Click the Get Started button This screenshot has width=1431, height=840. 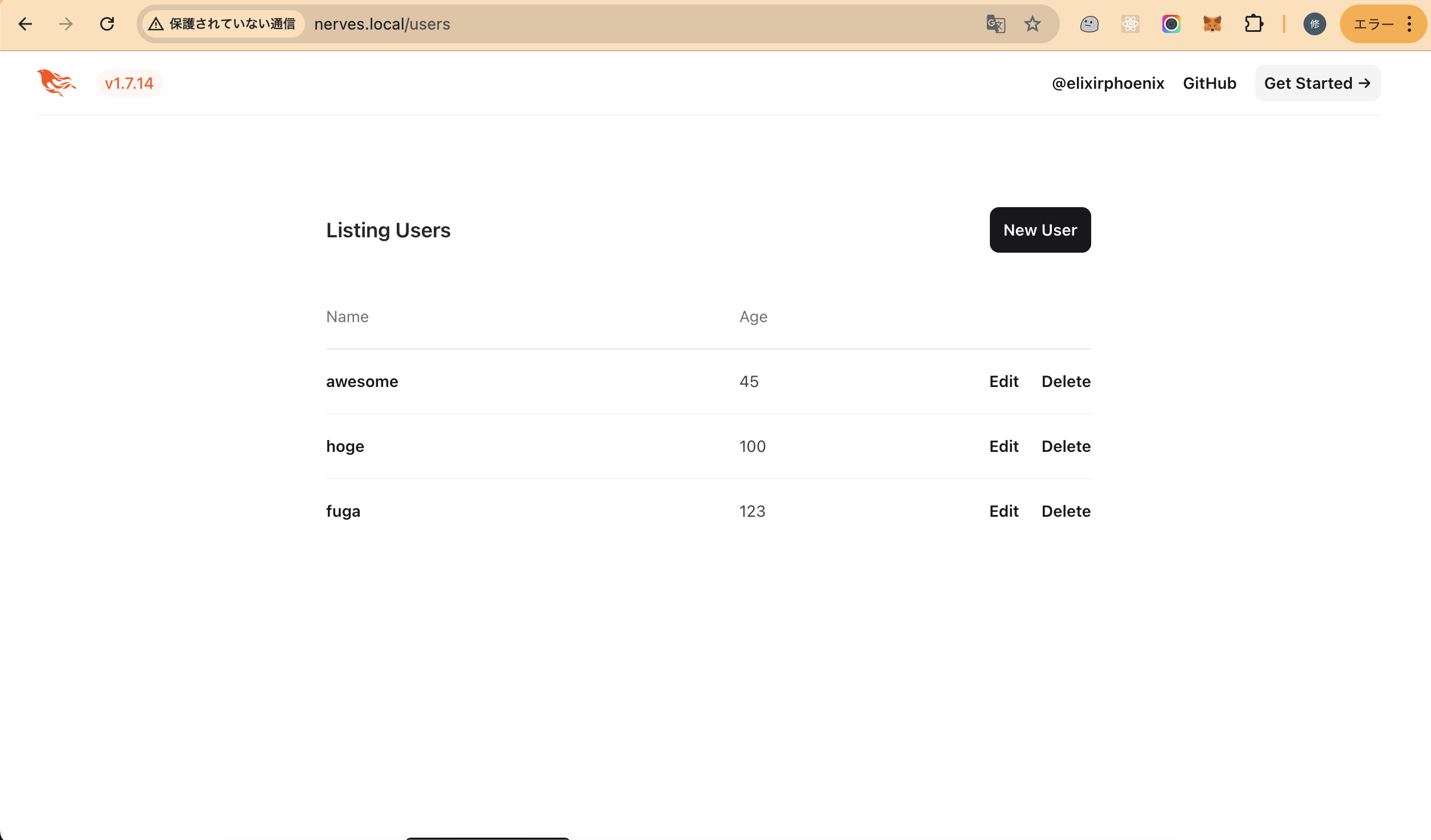(x=1317, y=83)
